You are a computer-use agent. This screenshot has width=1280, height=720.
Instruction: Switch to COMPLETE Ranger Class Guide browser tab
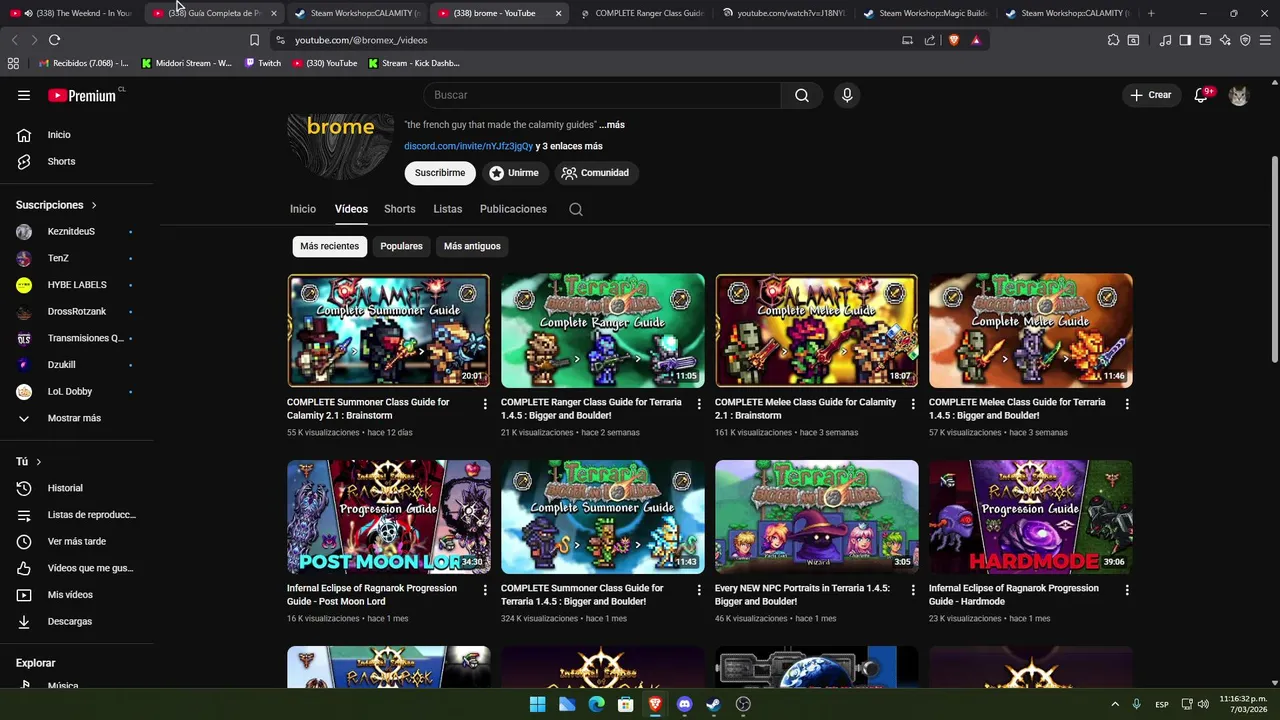pyautogui.click(x=642, y=13)
